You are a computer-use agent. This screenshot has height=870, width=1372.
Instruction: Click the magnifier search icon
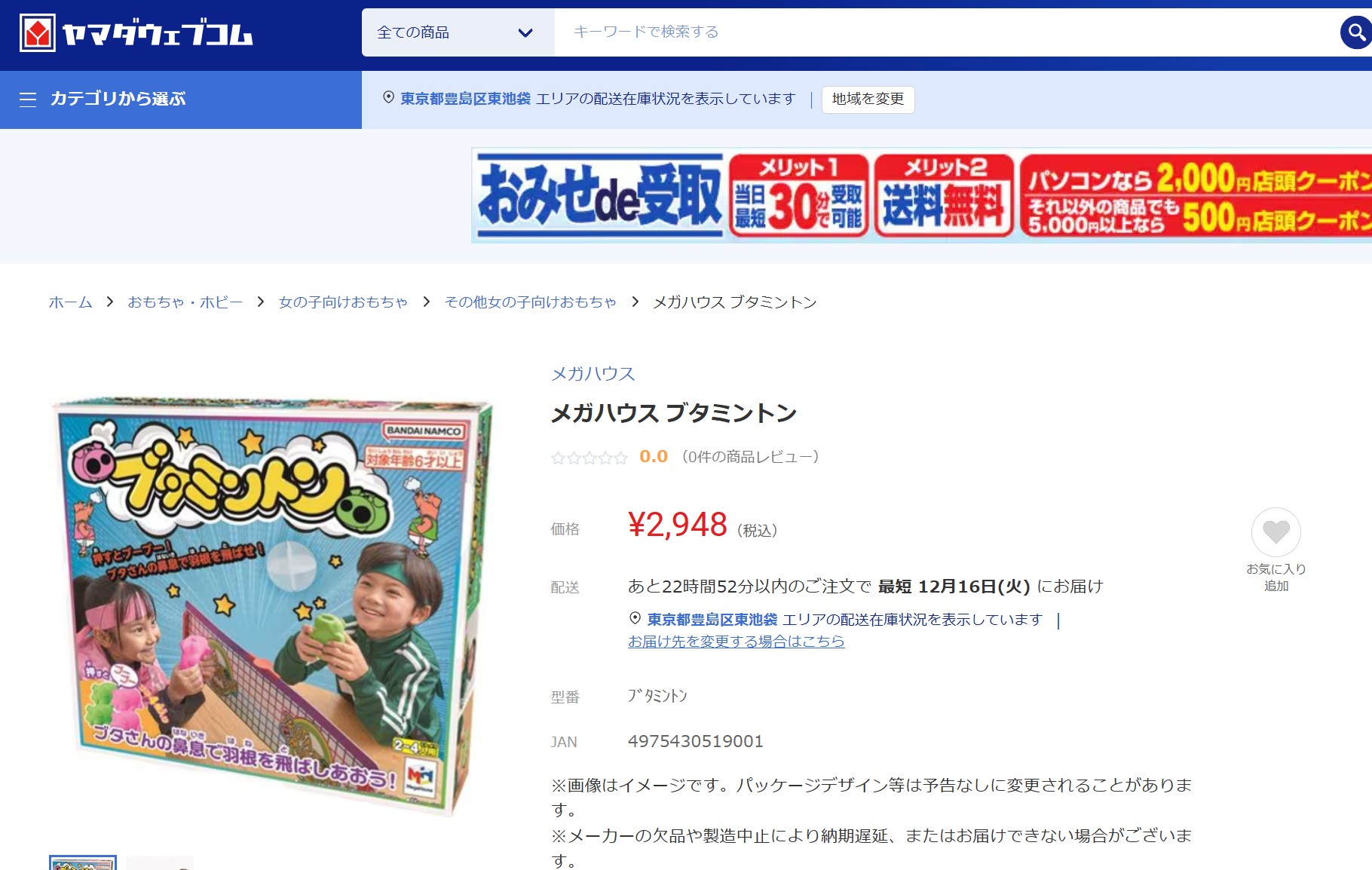(1355, 32)
